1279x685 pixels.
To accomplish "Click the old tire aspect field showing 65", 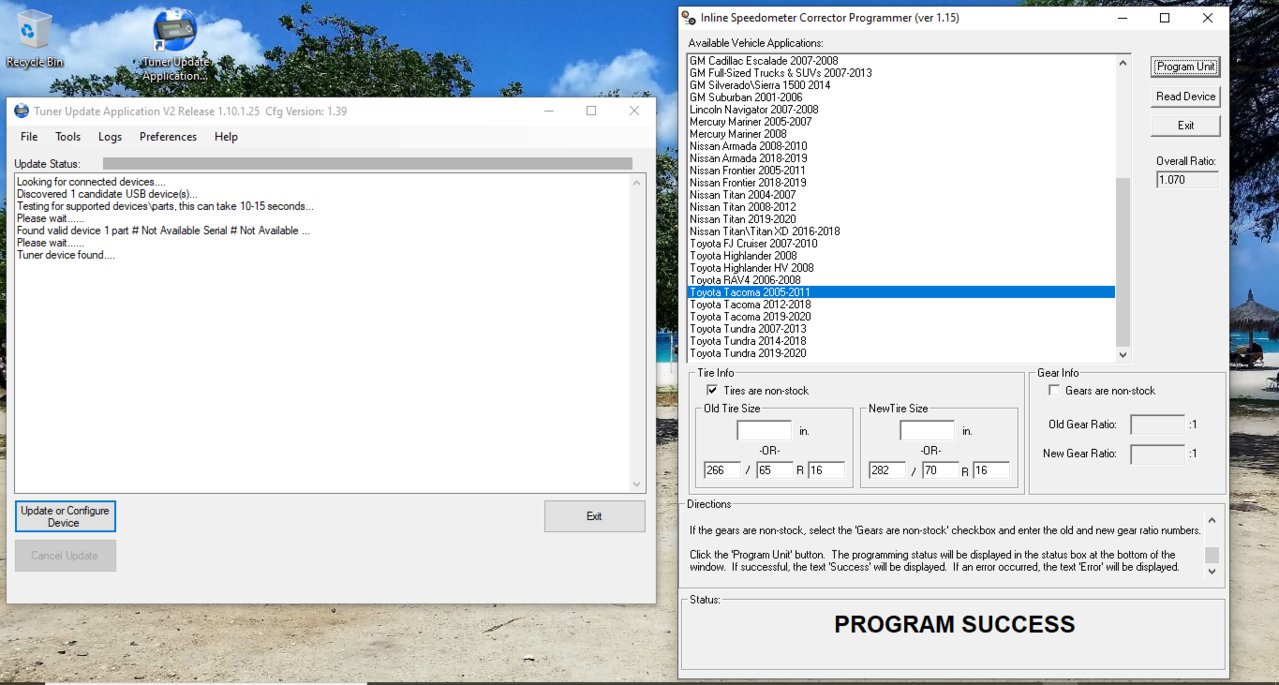I will [x=775, y=470].
